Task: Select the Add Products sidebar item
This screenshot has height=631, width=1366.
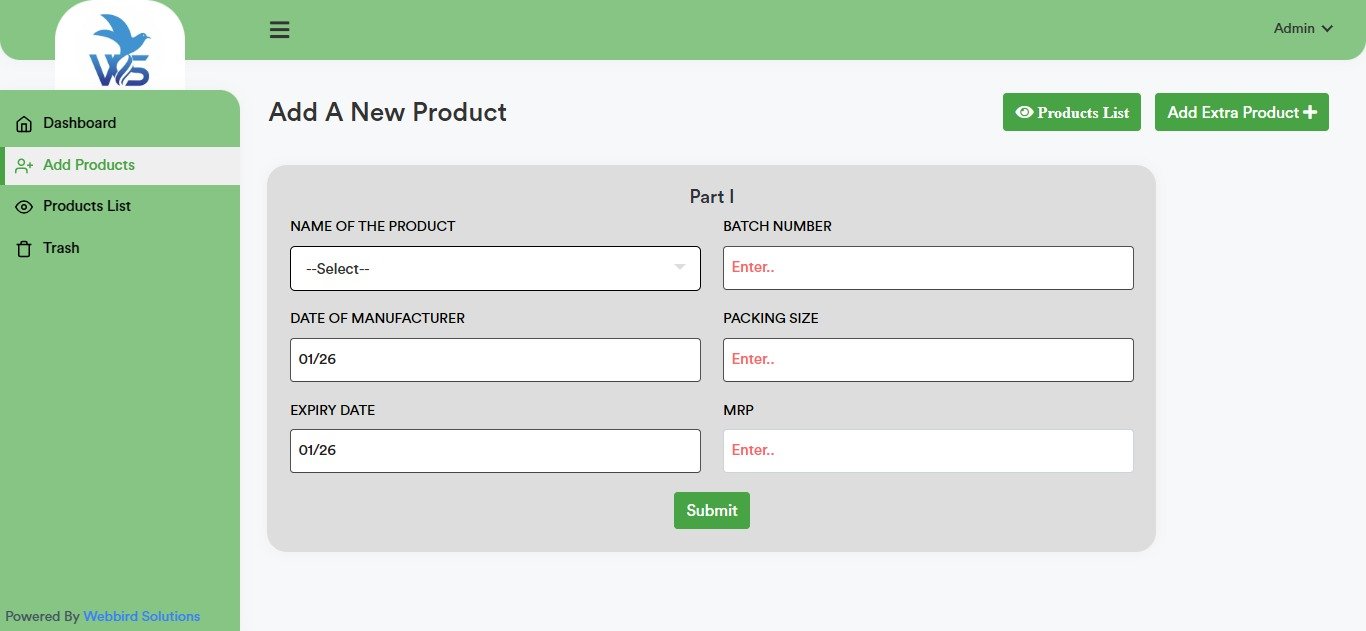Action: pos(89,164)
